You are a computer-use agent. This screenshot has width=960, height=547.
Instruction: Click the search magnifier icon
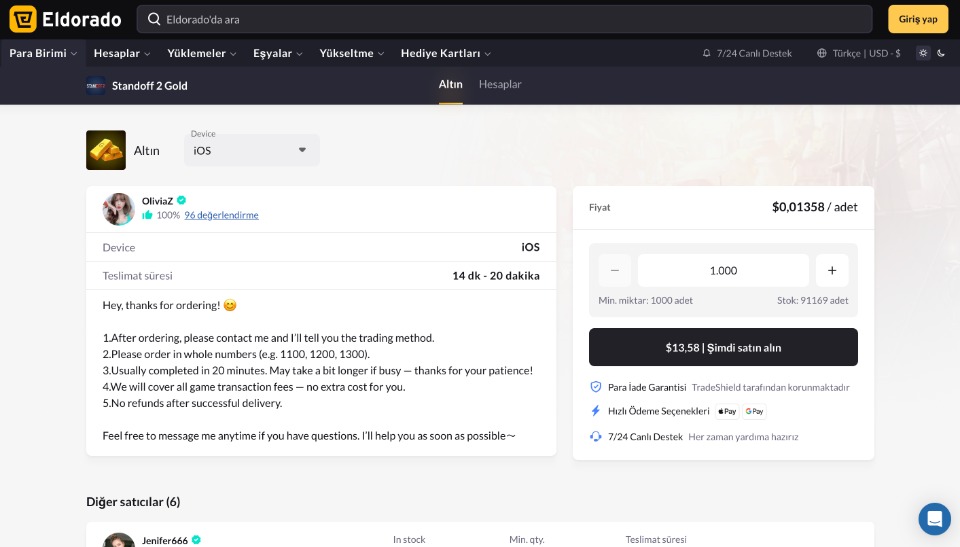(x=154, y=19)
